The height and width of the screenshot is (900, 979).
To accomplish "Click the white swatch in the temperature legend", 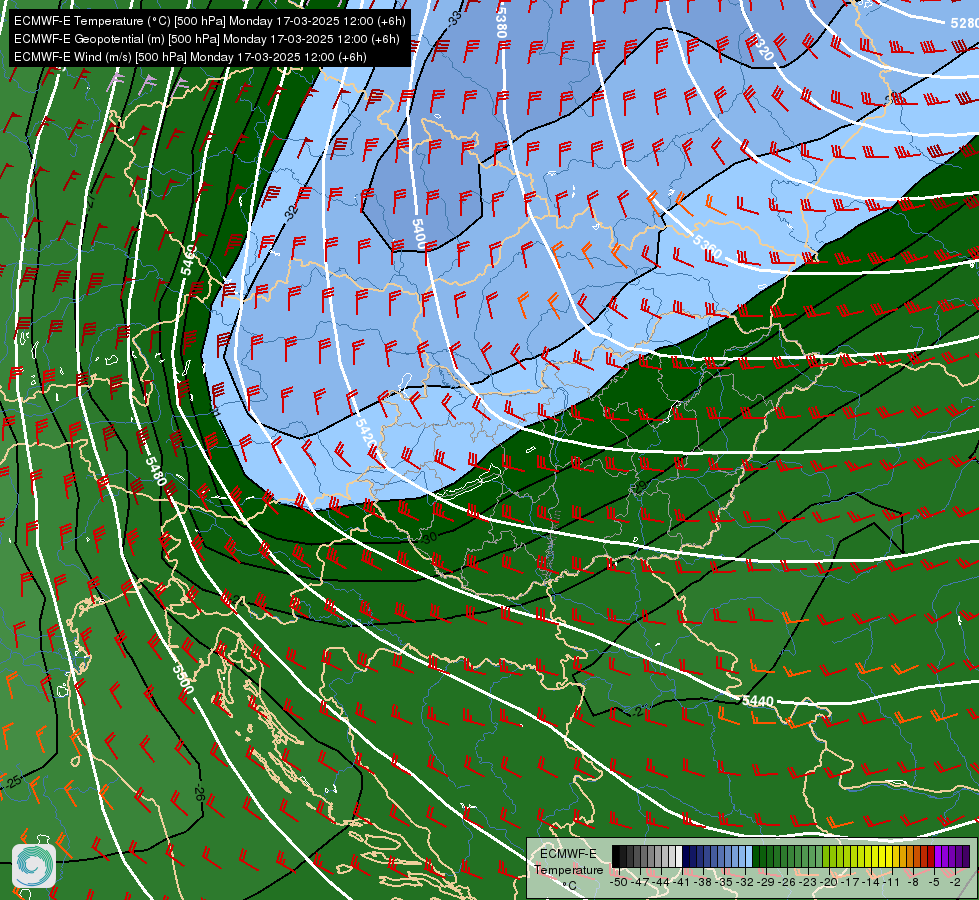I will (679, 856).
